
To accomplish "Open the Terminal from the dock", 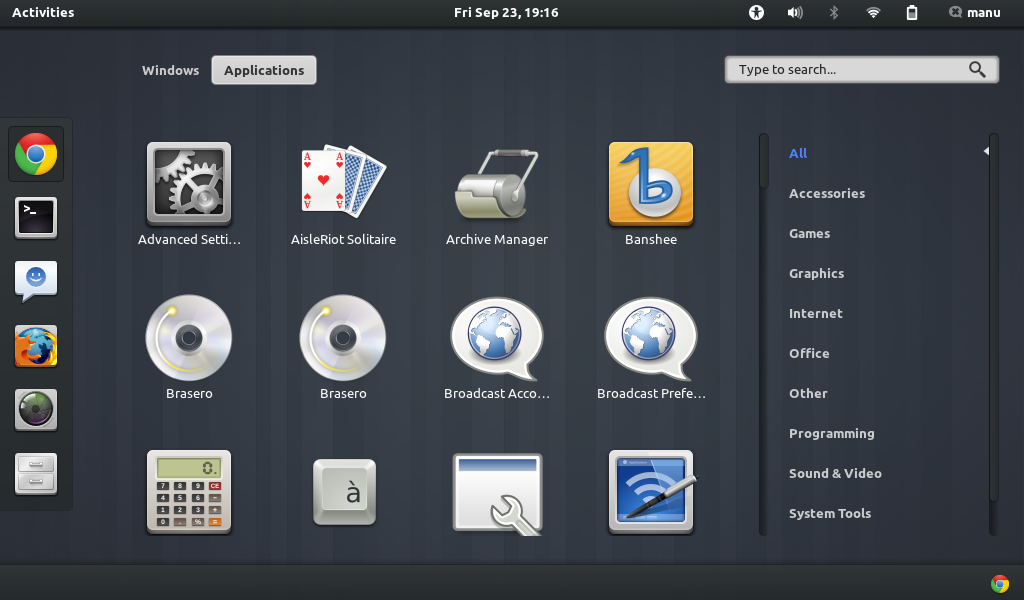I will pos(36,217).
